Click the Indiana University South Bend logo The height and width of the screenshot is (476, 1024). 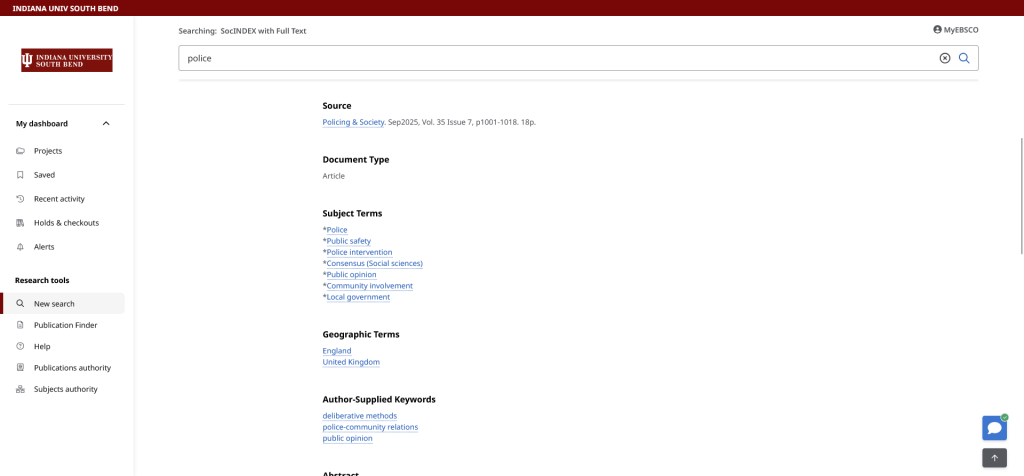67,60
